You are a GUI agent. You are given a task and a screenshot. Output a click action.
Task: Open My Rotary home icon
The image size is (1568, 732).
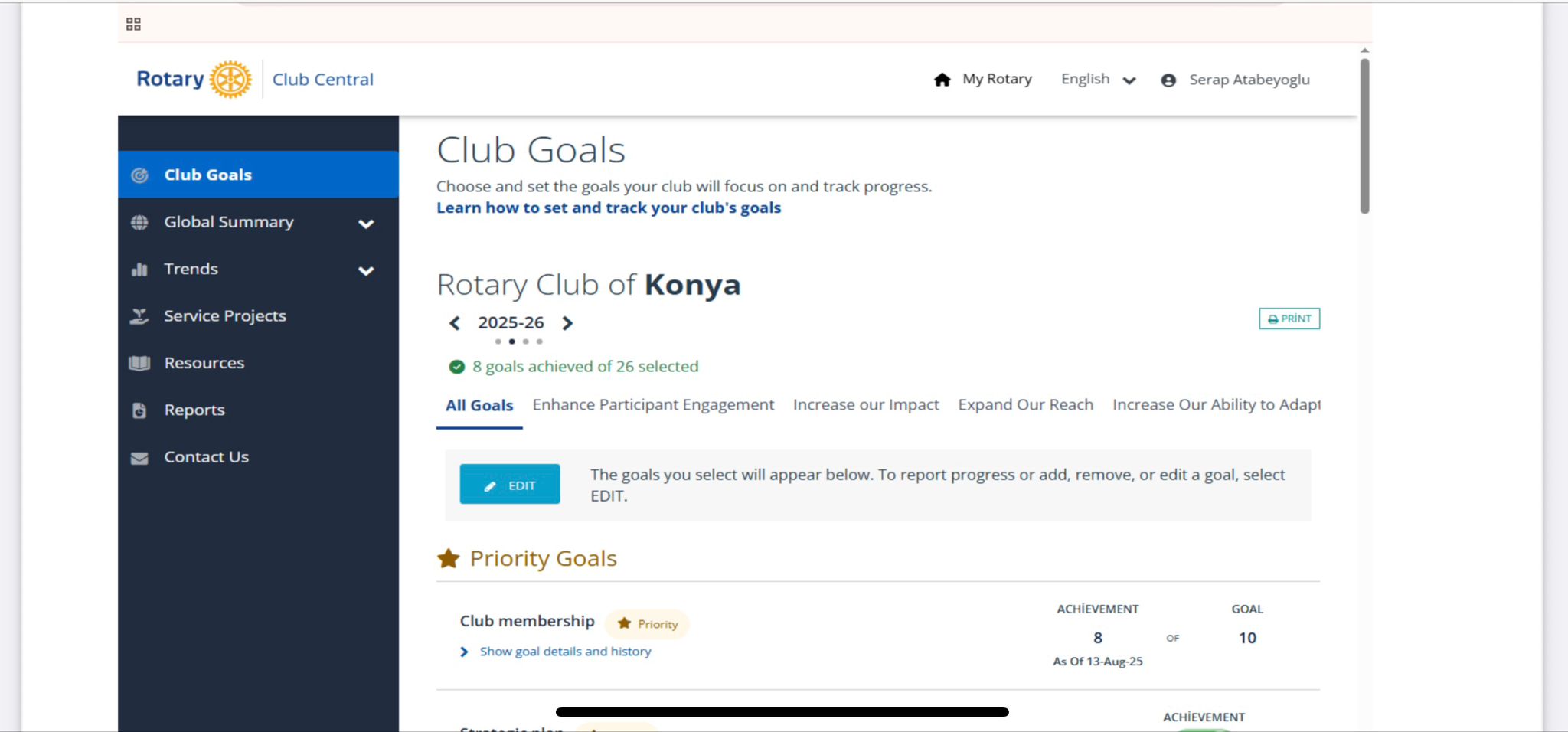pos(942,80)
